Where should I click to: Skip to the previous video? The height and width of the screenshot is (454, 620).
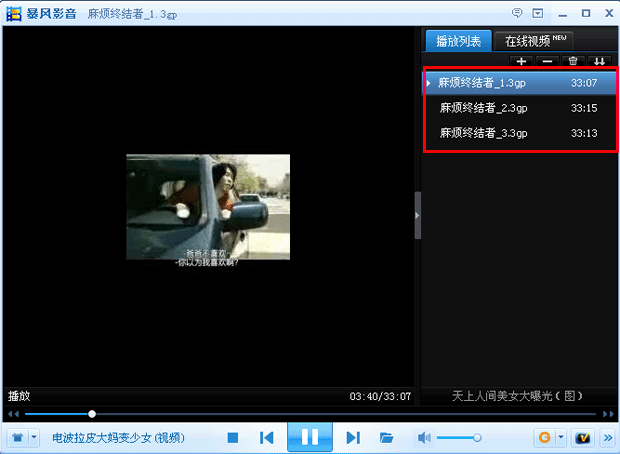(x=266, y=437)
